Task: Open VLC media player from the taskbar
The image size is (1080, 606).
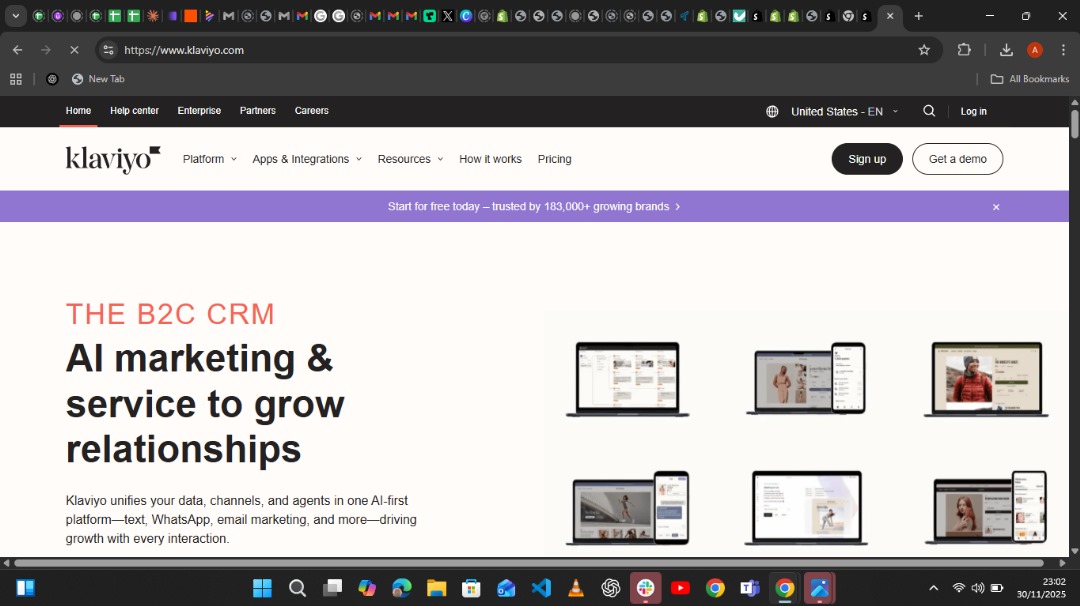Action: click(x=576, y=588)
